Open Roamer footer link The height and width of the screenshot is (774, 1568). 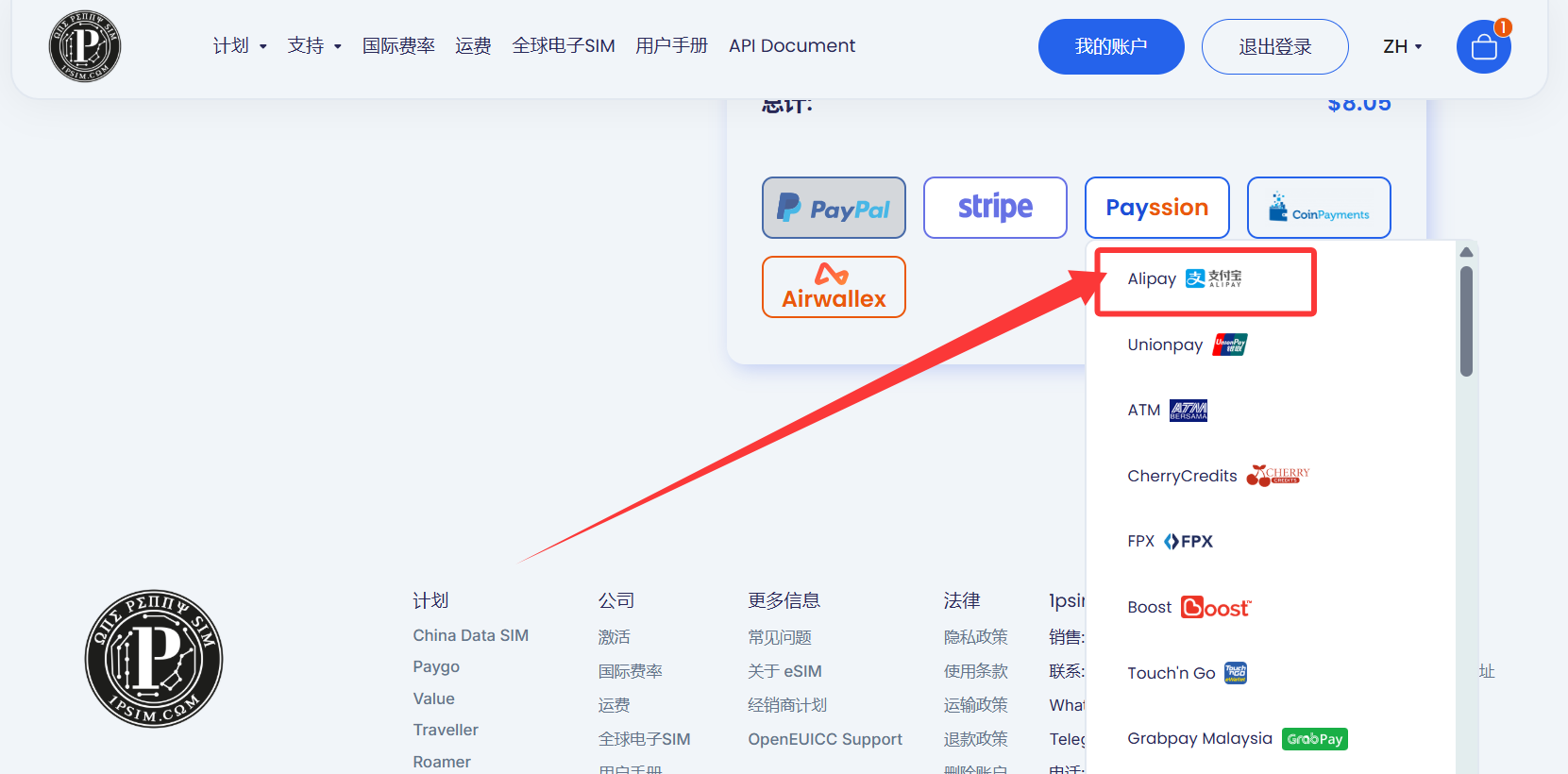coord(442,762)
